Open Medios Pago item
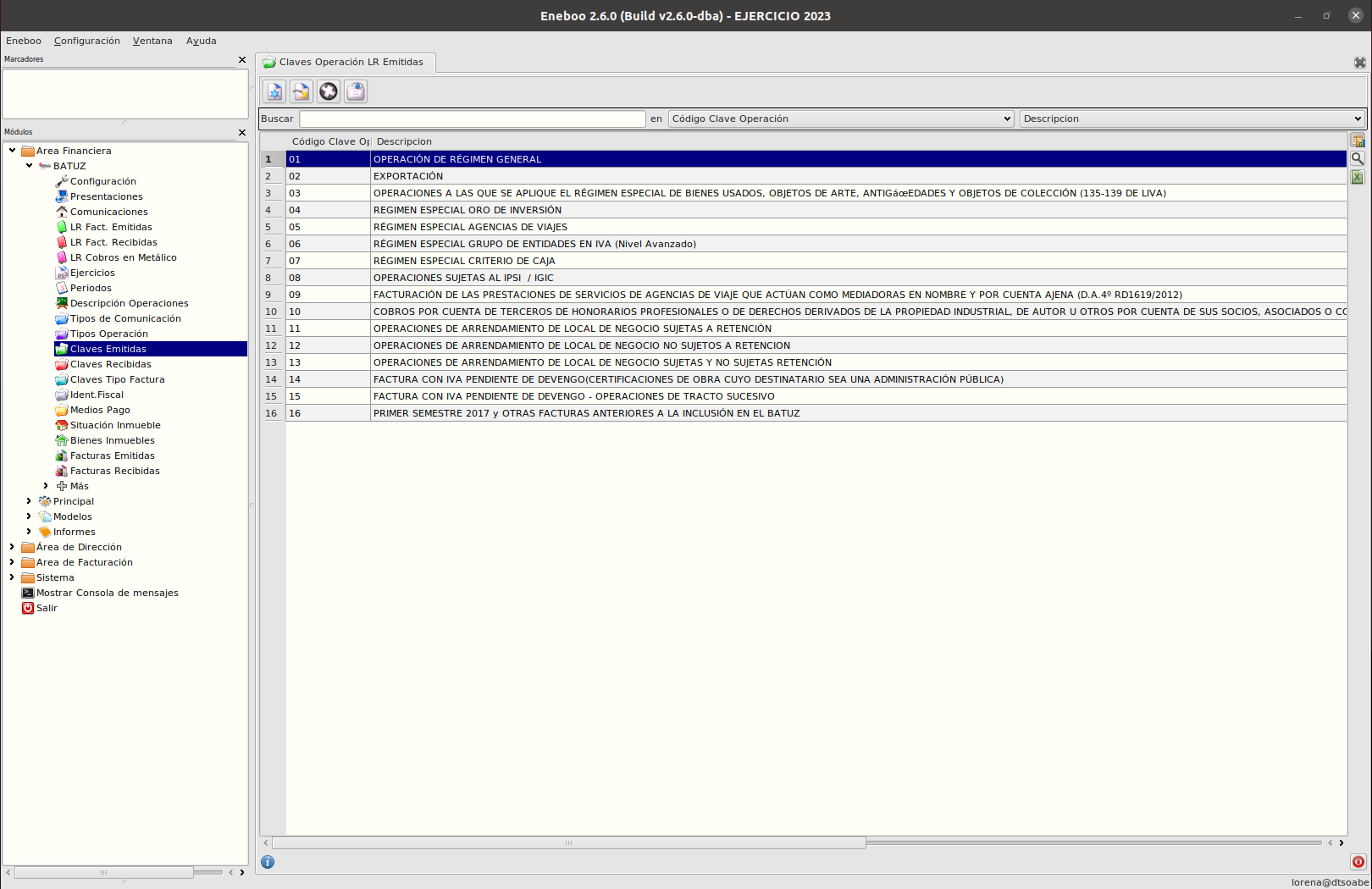Image resolution: width=1372 pixels, height=889 pixels. click(x=92, y=410)
